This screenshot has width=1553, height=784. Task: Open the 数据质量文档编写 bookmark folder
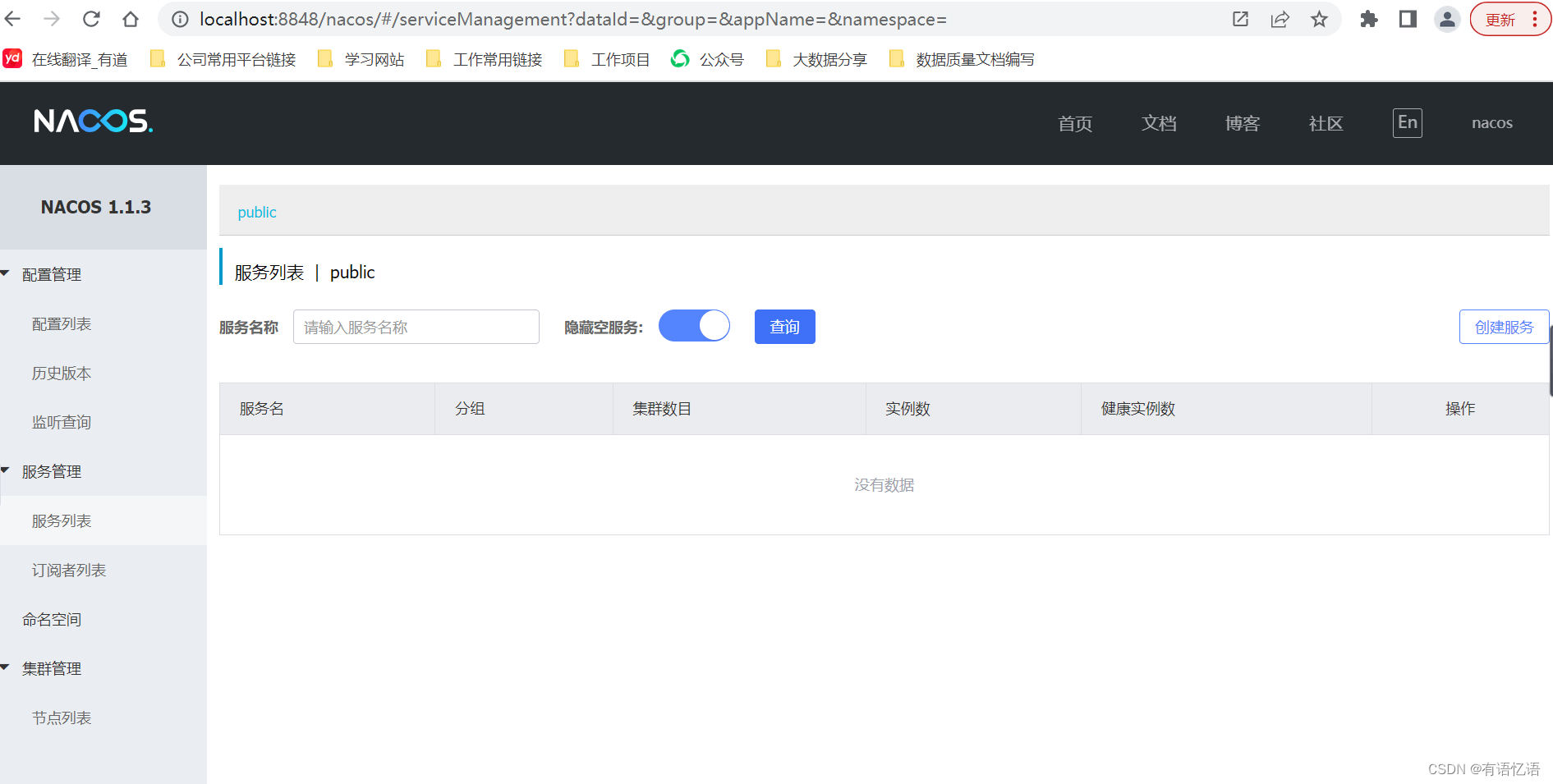click(x=963, y=59)
